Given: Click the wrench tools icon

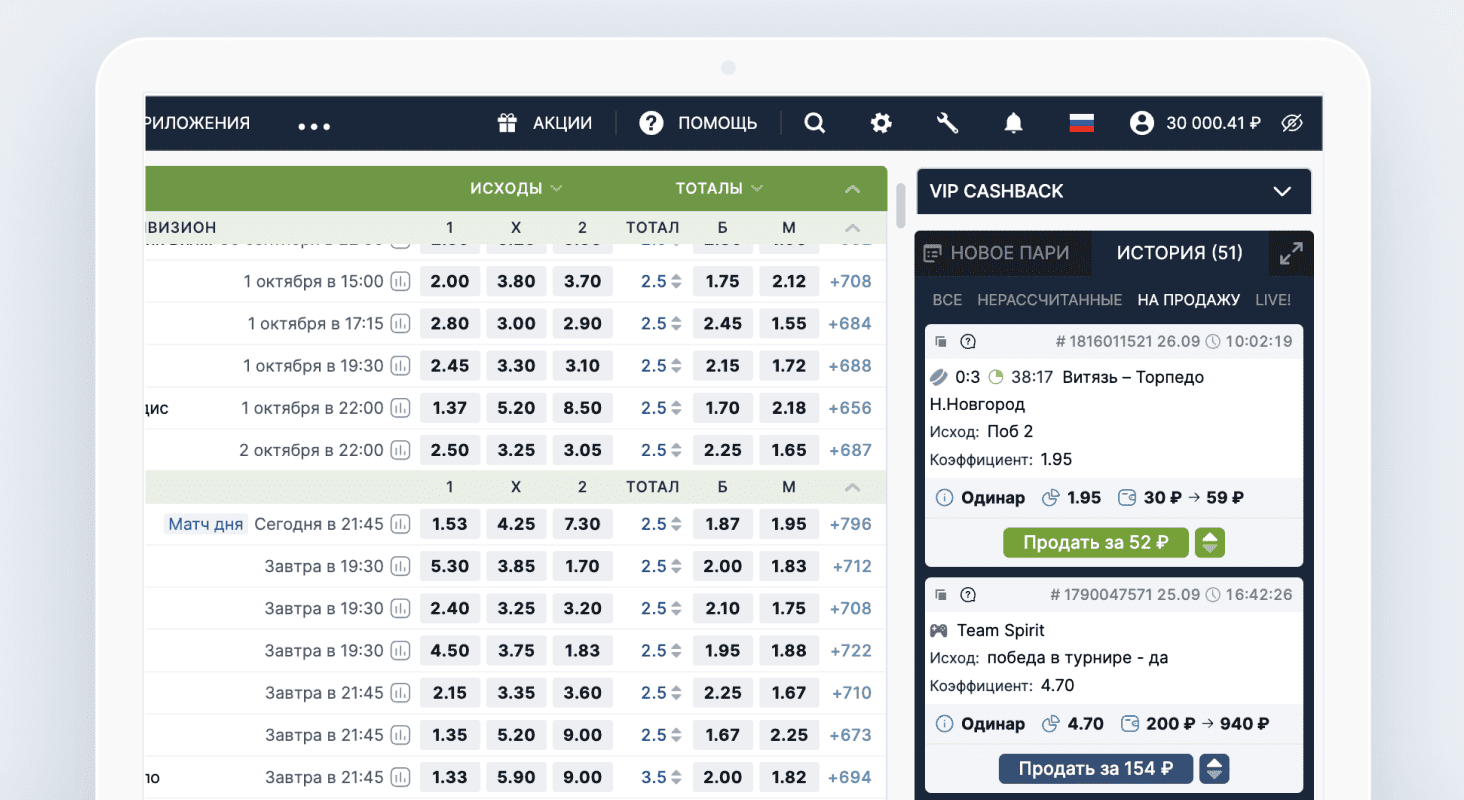Looking at the screenshot, I should point(947,123).
